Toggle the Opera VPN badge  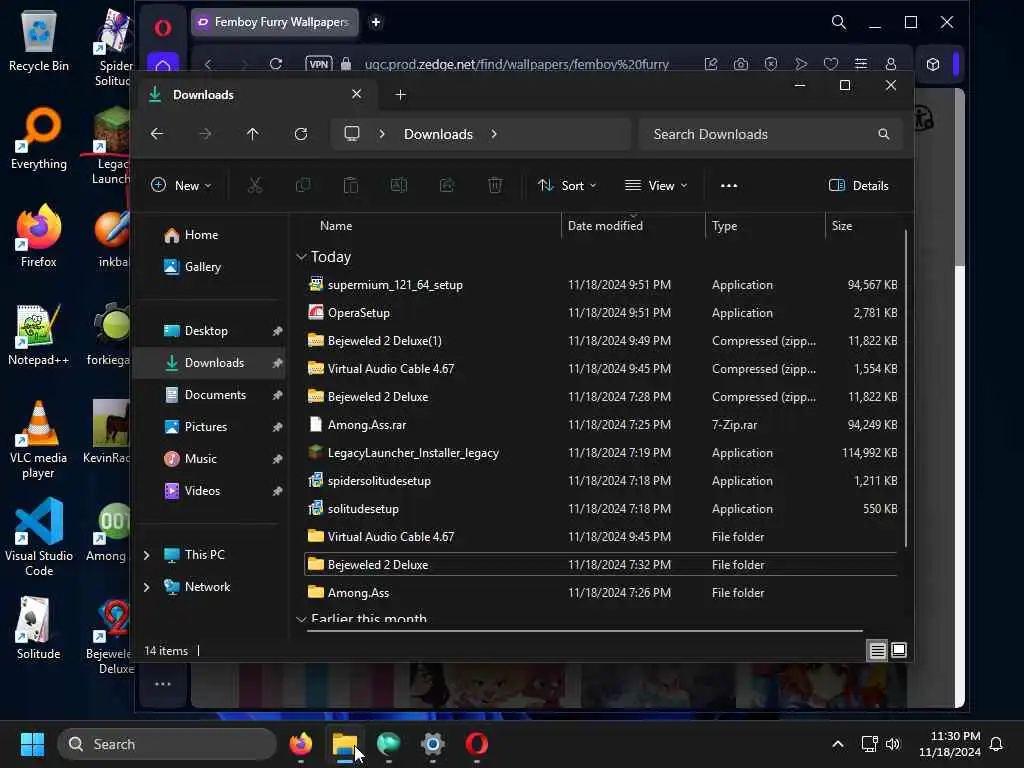[319, 64]
